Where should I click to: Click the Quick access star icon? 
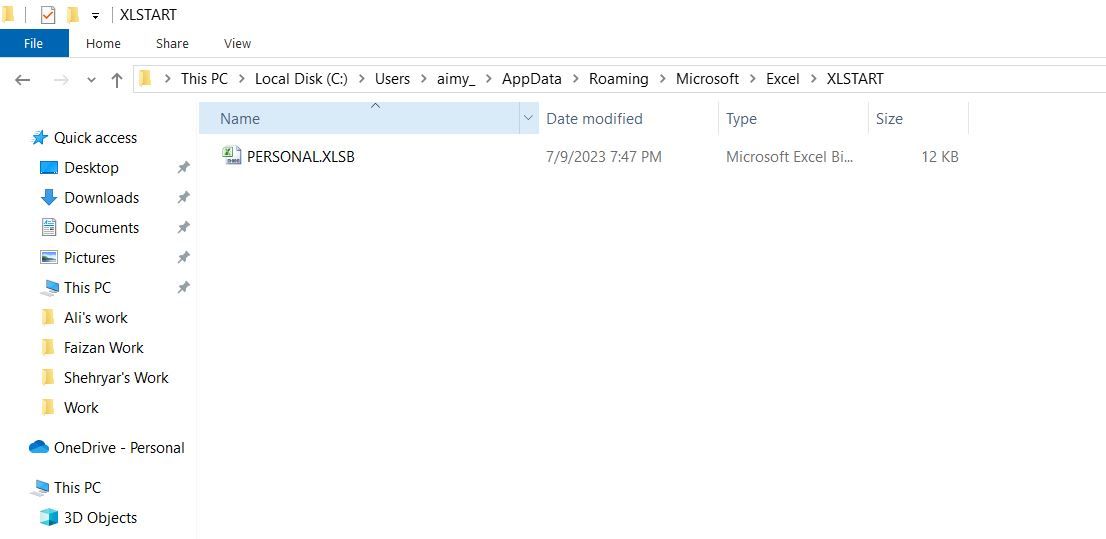40,138
